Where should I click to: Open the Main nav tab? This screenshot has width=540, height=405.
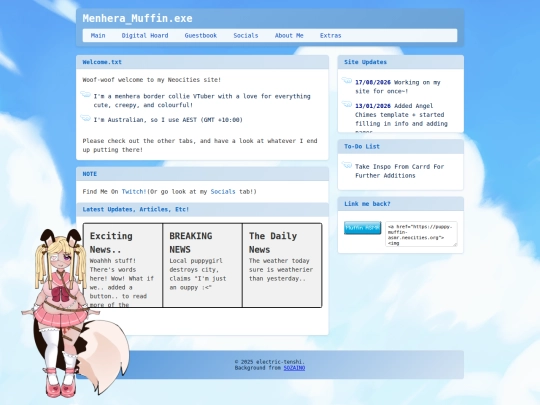click(x=98, y=35)
